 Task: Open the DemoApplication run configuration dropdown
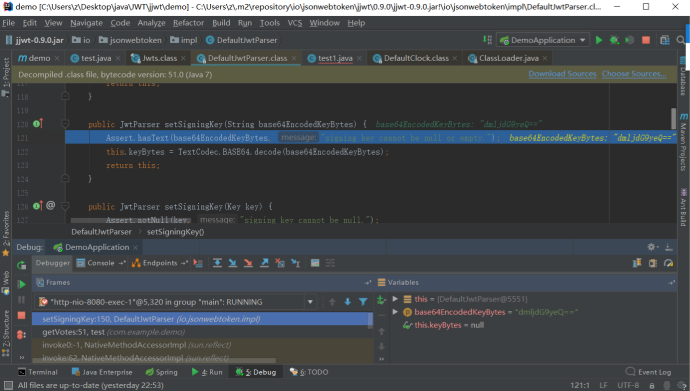[543, 40]
